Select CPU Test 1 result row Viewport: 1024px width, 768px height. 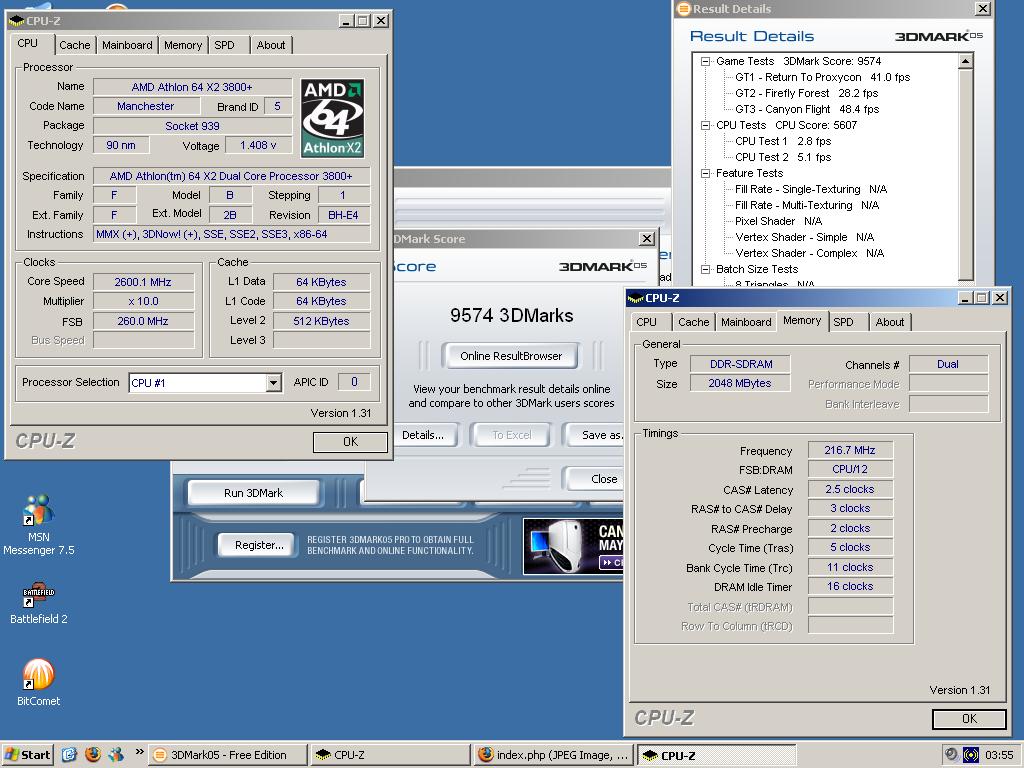(783, 142)
